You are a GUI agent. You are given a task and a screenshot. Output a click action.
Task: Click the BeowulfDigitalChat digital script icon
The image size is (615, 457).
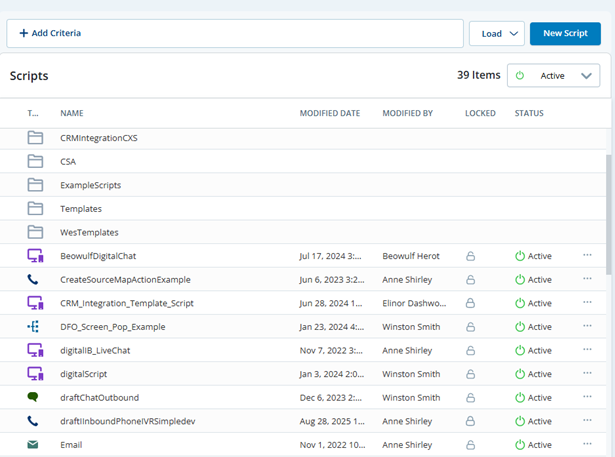tap(35, 256)
